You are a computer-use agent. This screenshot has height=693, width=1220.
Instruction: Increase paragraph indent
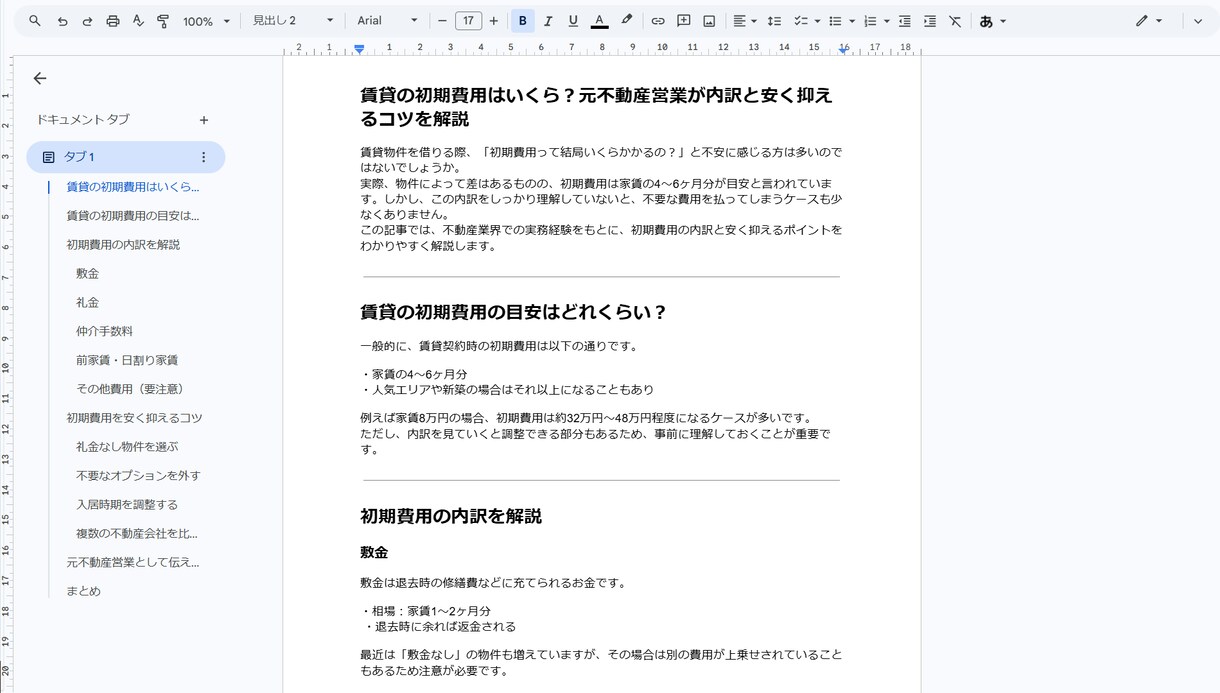930,21
